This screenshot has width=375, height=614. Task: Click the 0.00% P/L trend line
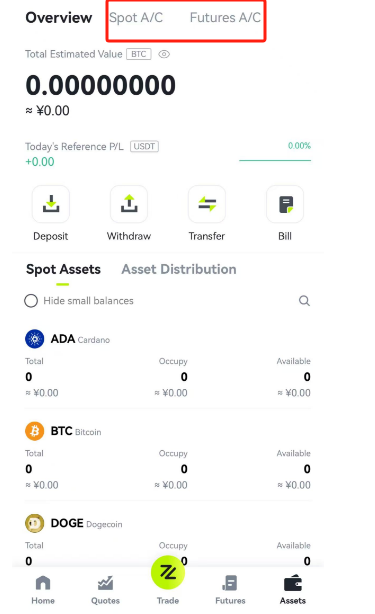(275, 160)
